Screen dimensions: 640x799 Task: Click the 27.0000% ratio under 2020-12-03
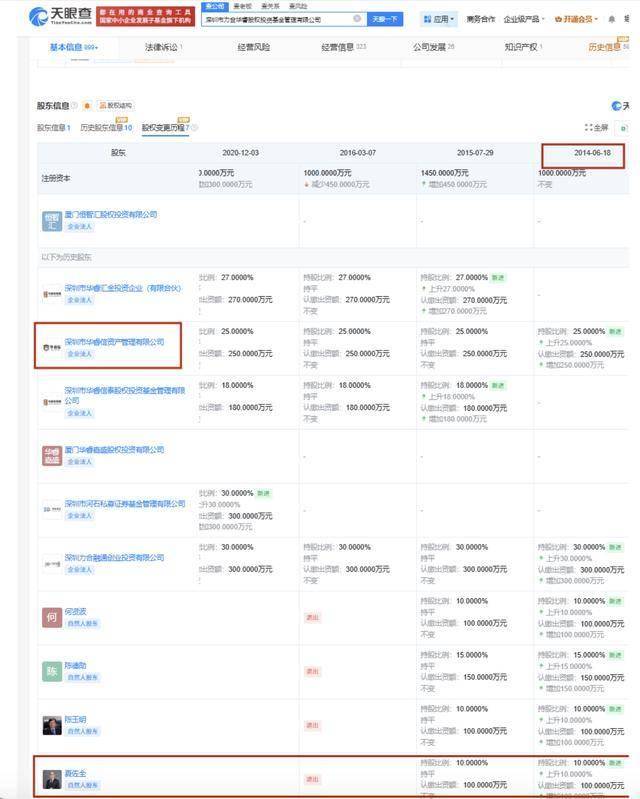point(237,278)
